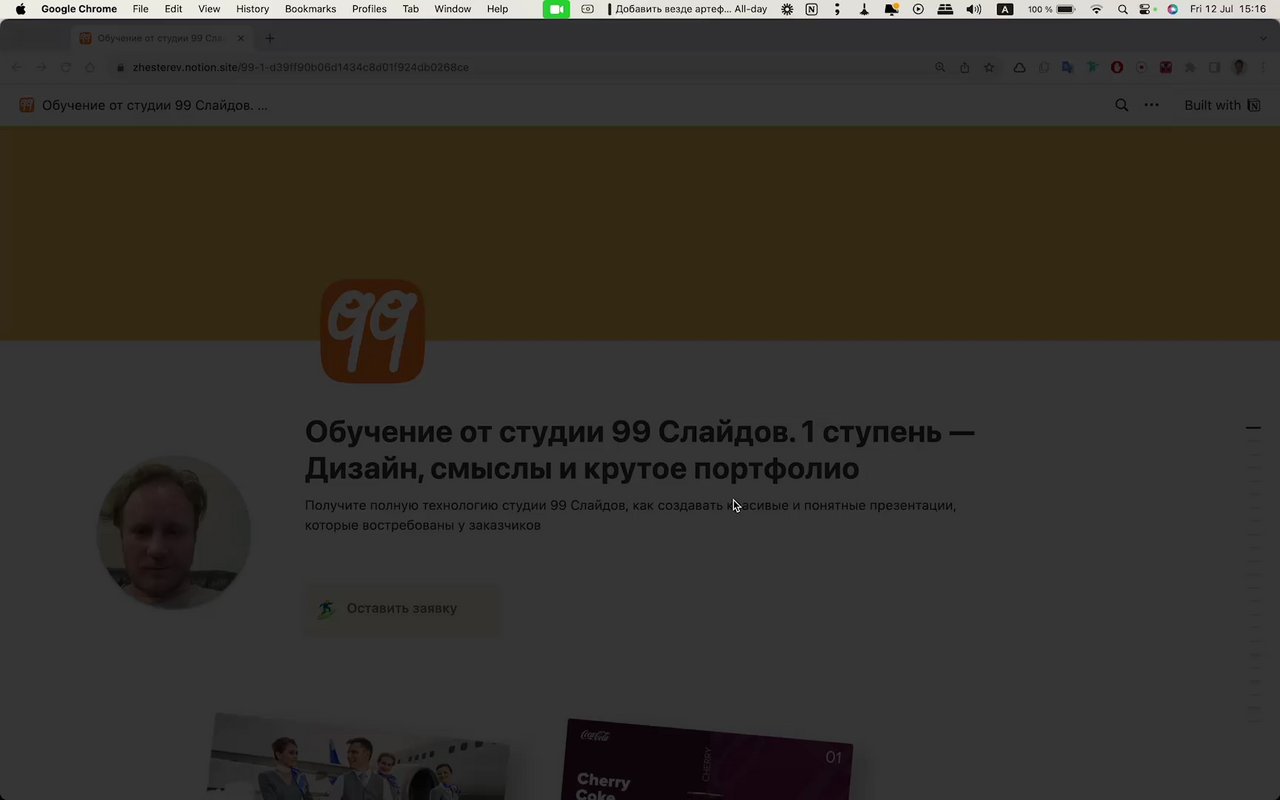Toggle the Chrome side panel

tap(1214, 67)
